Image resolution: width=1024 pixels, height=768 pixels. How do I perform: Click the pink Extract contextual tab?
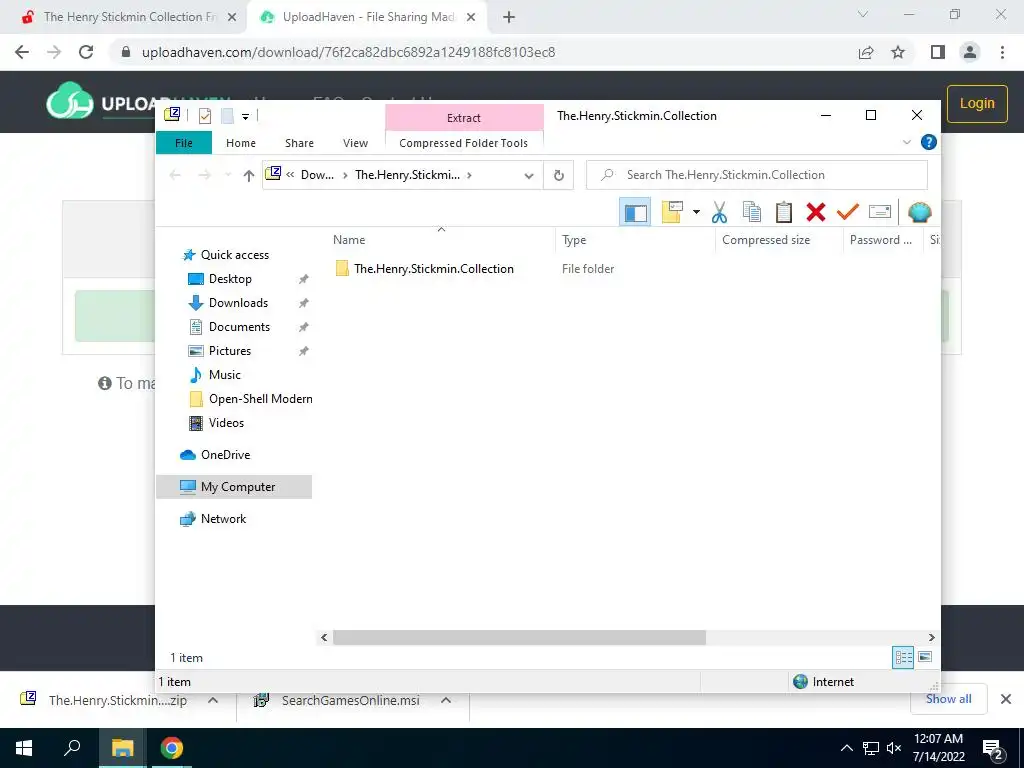(464, 118)
